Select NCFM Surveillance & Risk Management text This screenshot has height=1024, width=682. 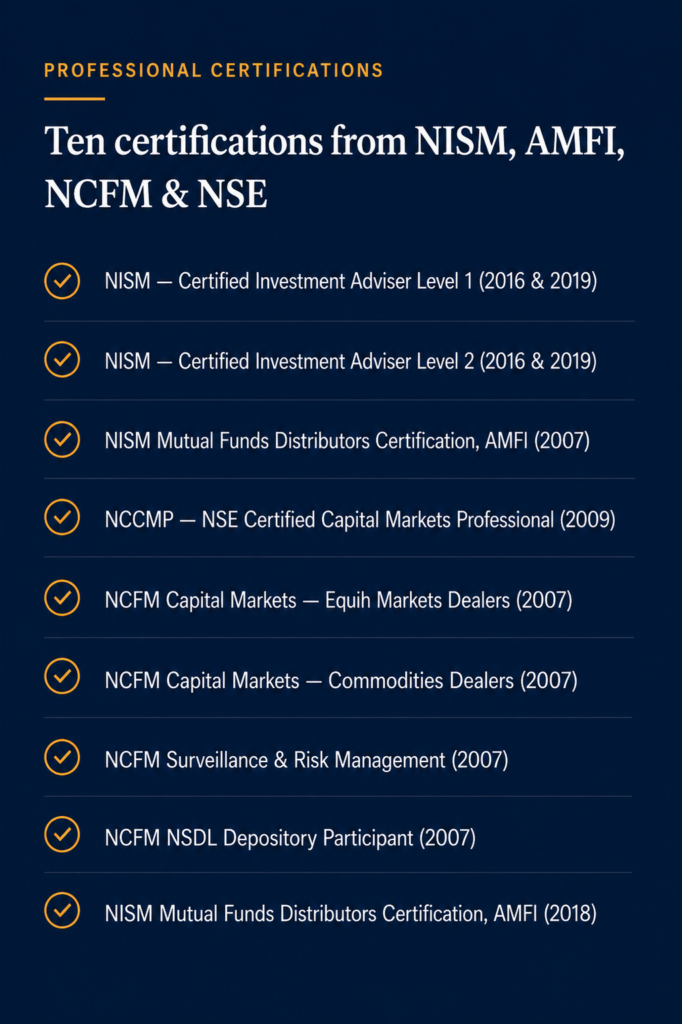coord(306,760)
